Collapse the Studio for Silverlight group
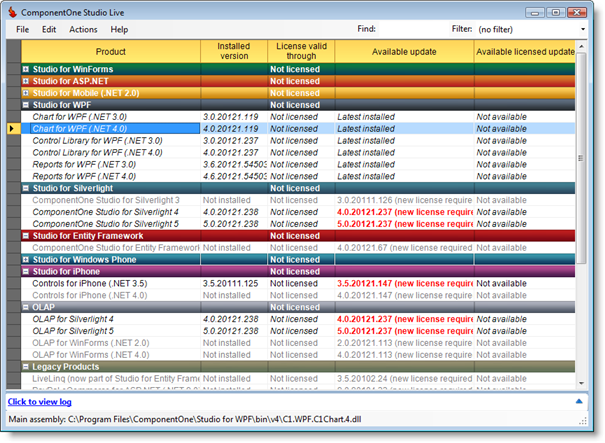This screenshot has height=443, width=605. [27, 188]
